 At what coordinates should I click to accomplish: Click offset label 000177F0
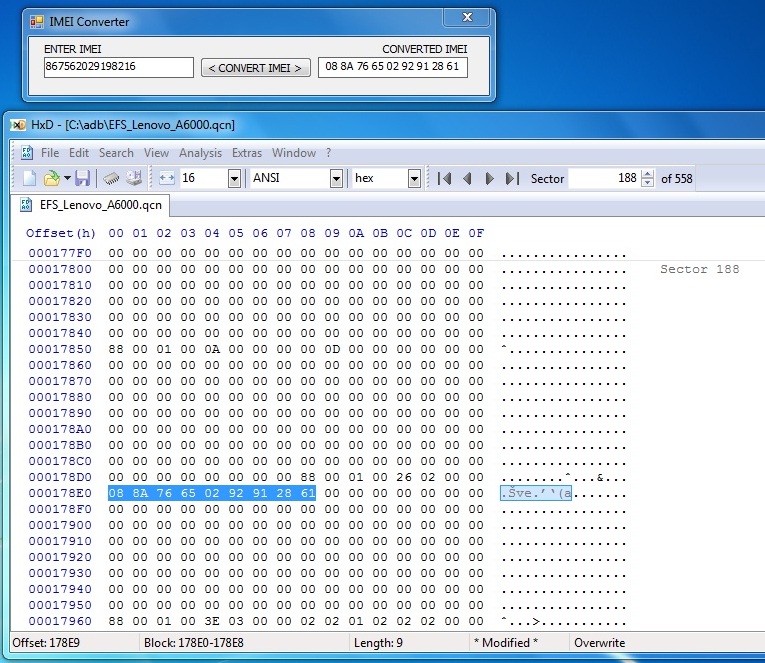pos(60,253)
